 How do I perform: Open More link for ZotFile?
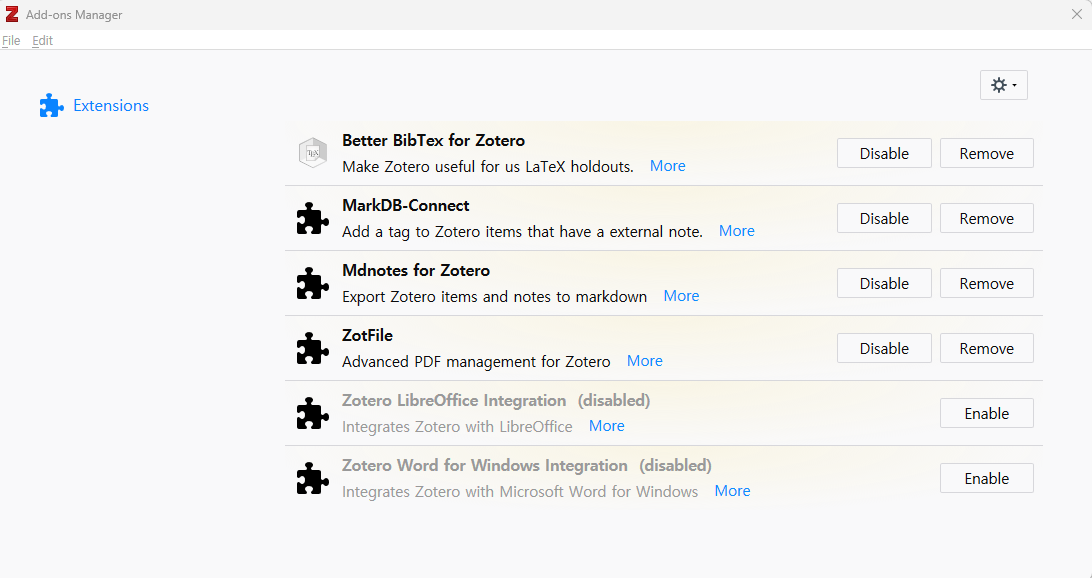pos(645,361)
